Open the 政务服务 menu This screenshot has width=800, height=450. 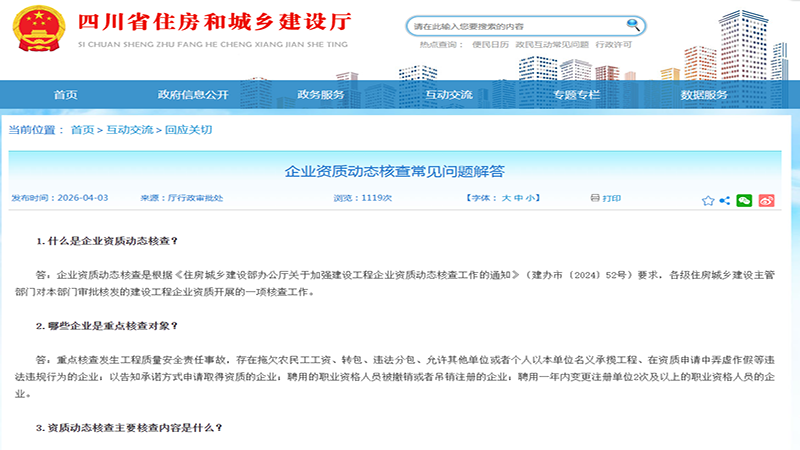click(321, 95)
